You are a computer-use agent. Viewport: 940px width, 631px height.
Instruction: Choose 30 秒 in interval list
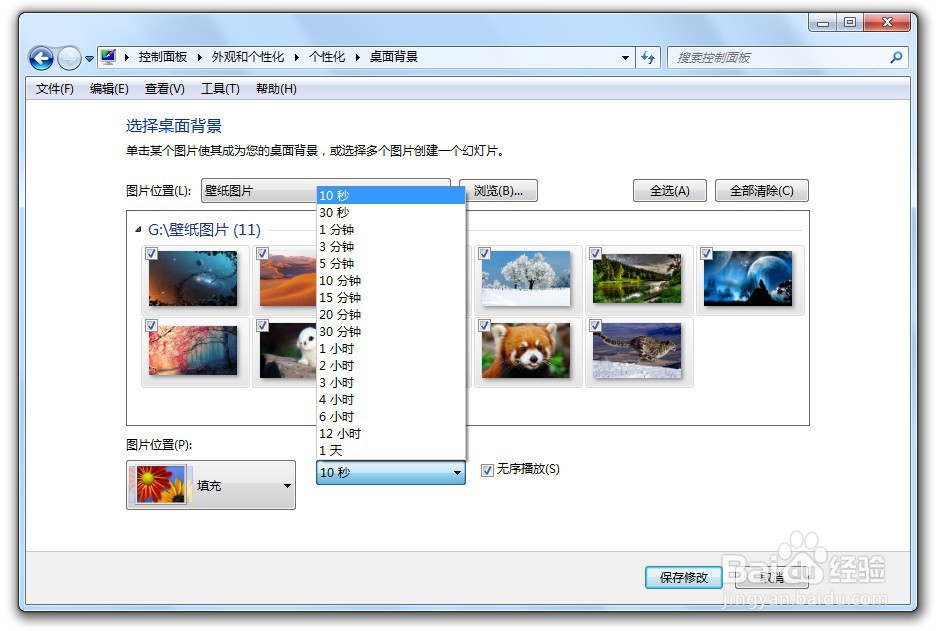coord(391,212)
